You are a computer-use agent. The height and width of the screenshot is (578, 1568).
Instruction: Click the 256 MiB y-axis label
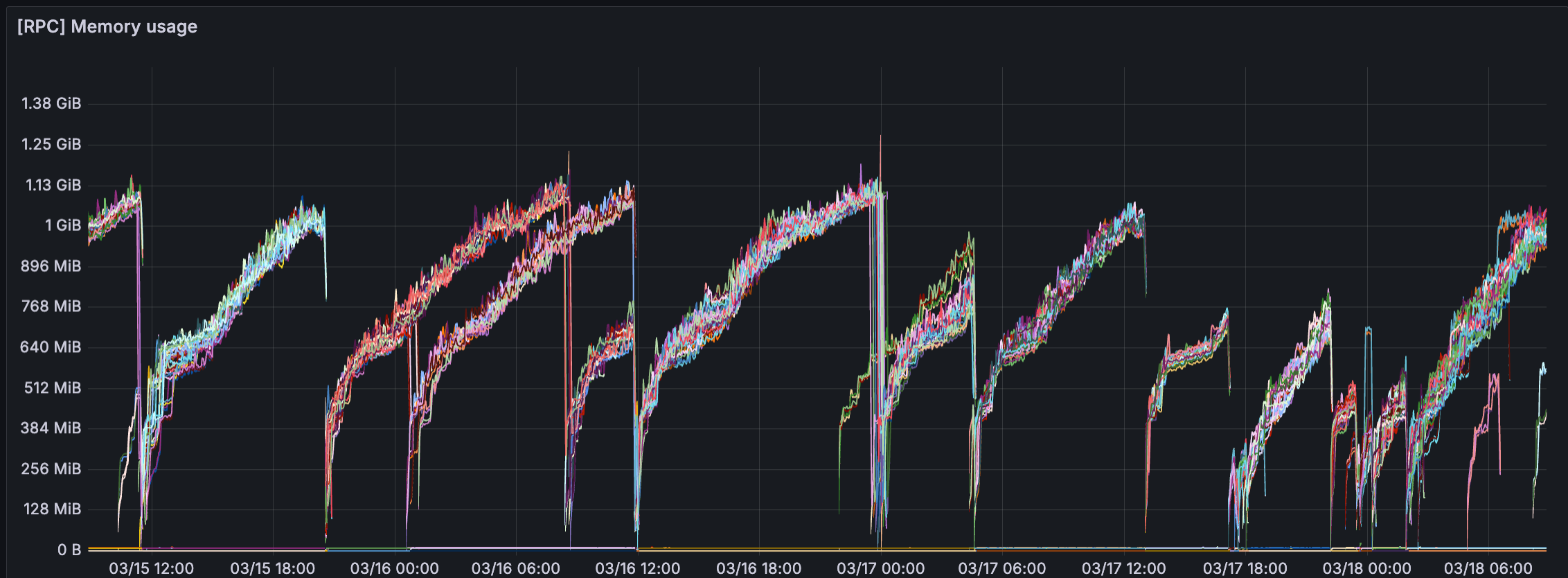pyautogui.click(x=51, y=469)
